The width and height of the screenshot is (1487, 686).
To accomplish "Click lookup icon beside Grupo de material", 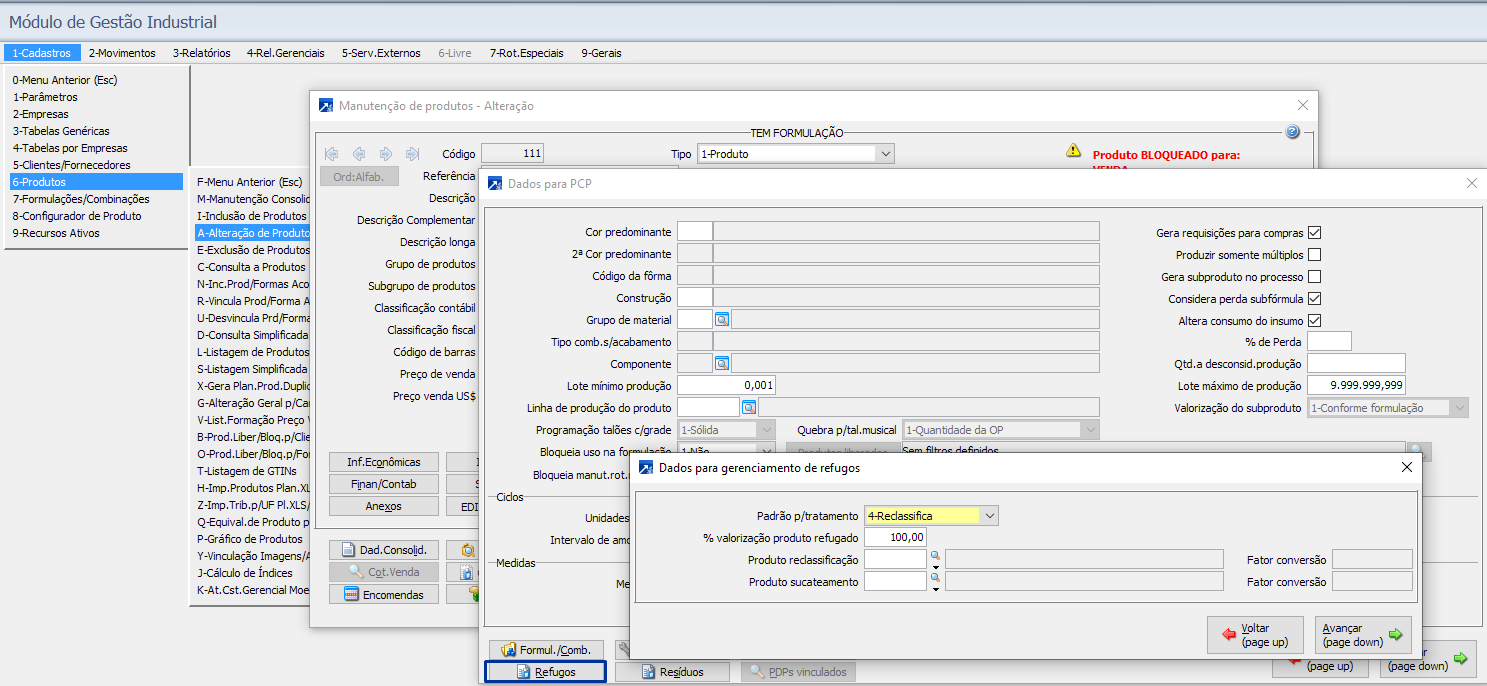I will coord(722,320).
